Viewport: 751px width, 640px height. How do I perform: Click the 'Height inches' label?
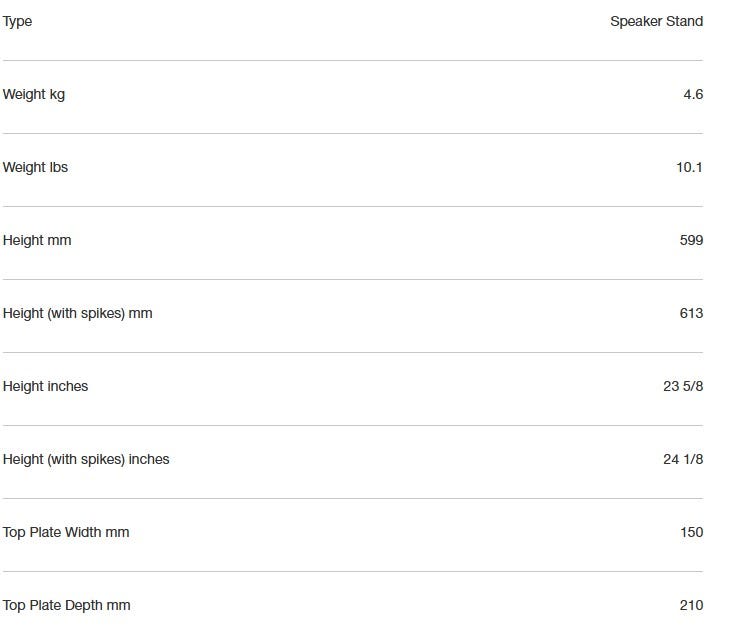point(45,386)
